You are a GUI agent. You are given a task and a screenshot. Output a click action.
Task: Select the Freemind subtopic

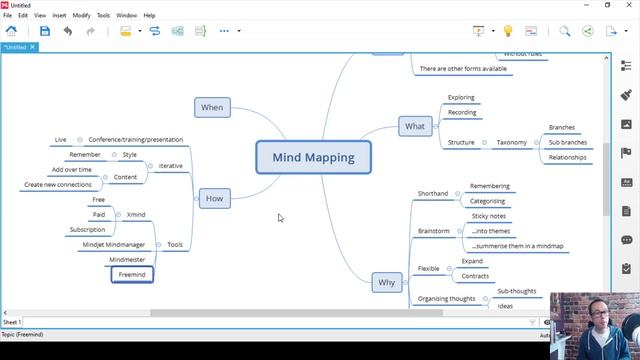(132, 275)
